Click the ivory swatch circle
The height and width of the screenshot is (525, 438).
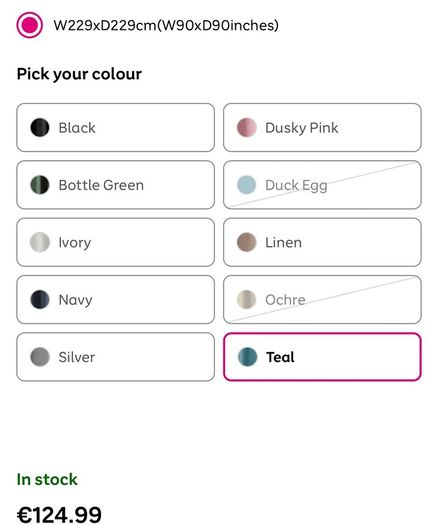(x=40, y=242)
